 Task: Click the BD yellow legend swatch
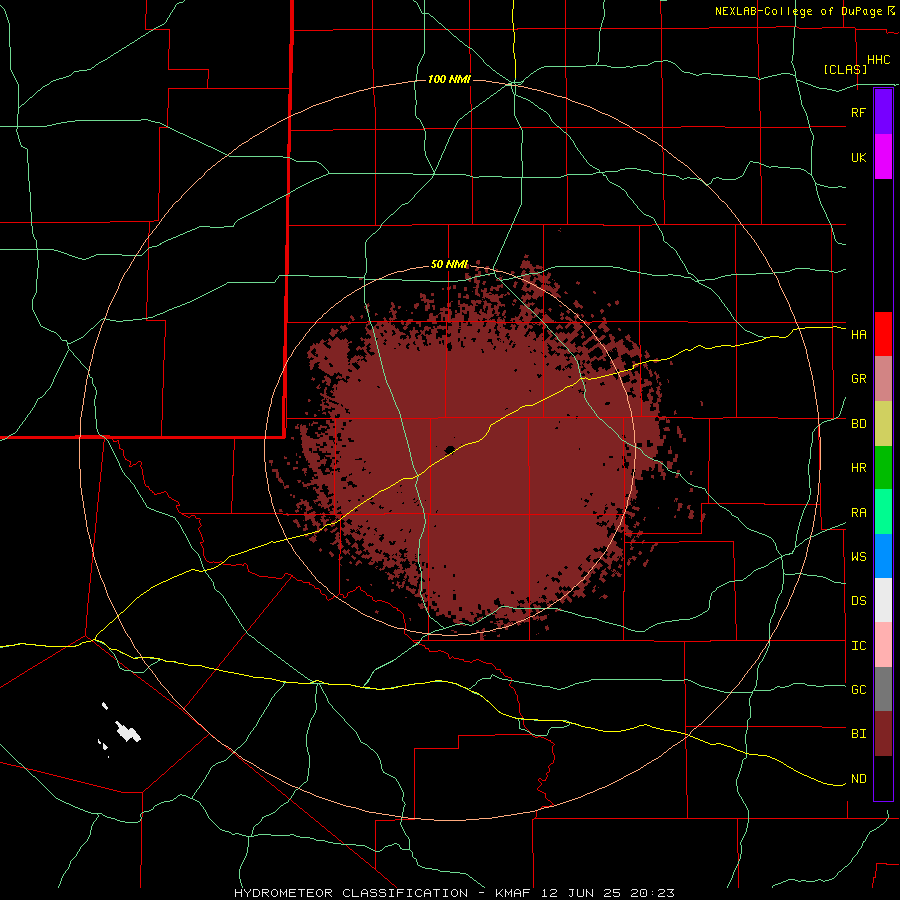pos(883,424)
